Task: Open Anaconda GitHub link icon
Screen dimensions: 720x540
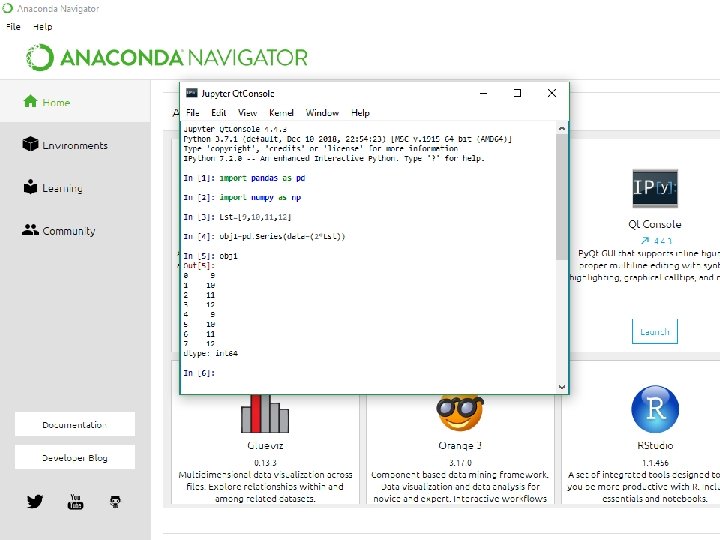Action: 115,501
